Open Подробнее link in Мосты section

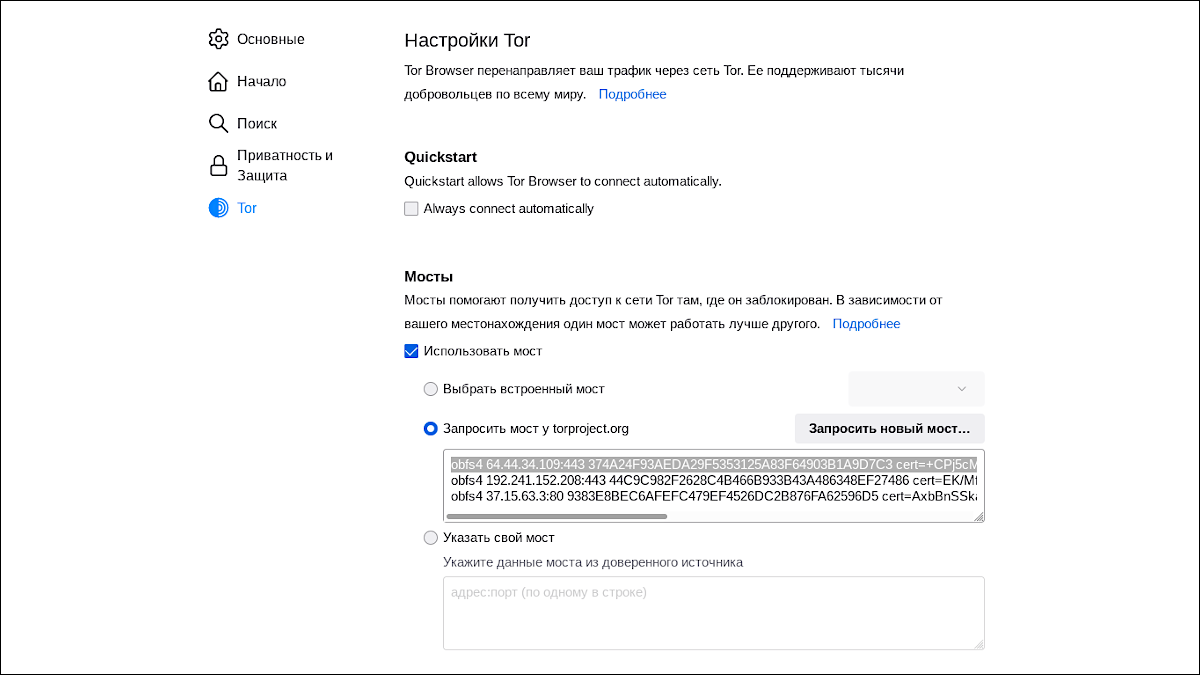click(x=866, y=324)
